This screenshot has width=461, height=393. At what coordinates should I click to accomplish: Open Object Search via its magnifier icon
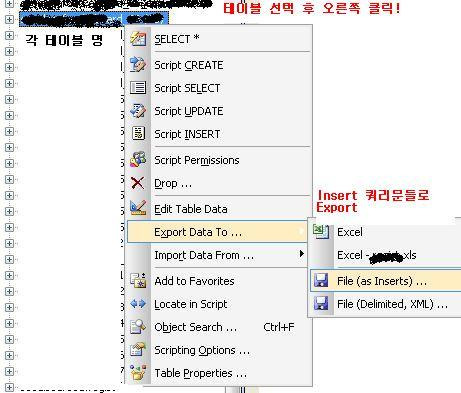point(138,327)
